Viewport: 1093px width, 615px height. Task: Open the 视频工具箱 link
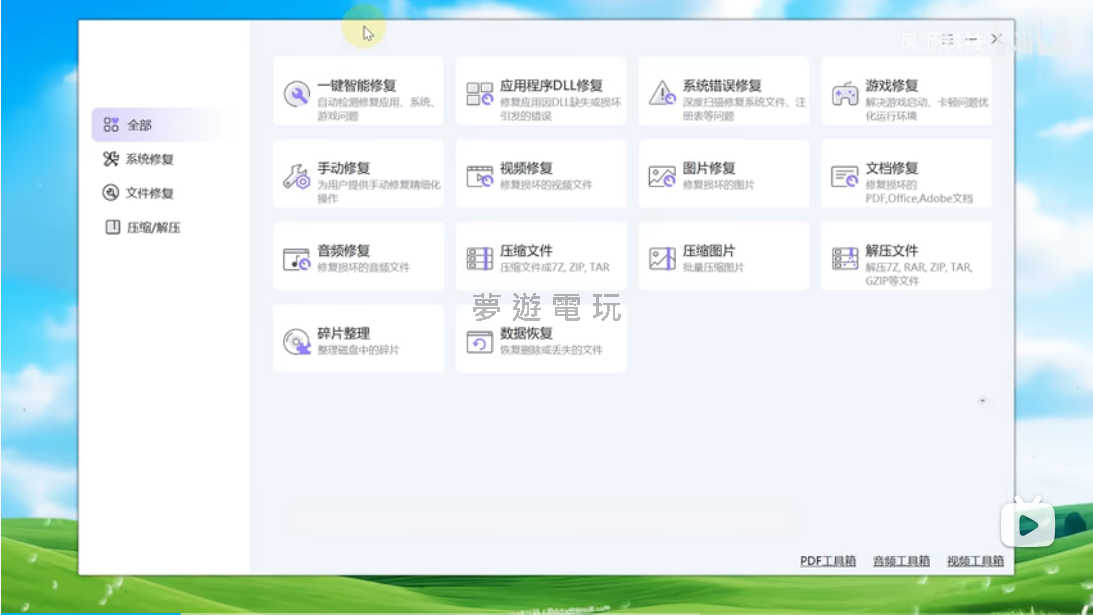[974, 561]
